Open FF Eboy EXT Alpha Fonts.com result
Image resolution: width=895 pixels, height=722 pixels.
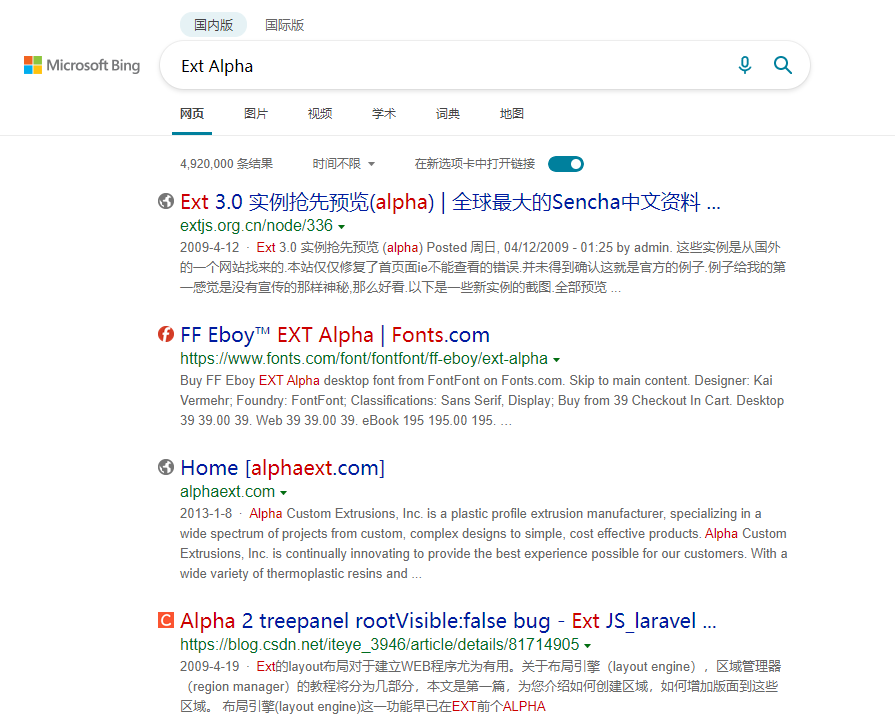coord(335,334)
